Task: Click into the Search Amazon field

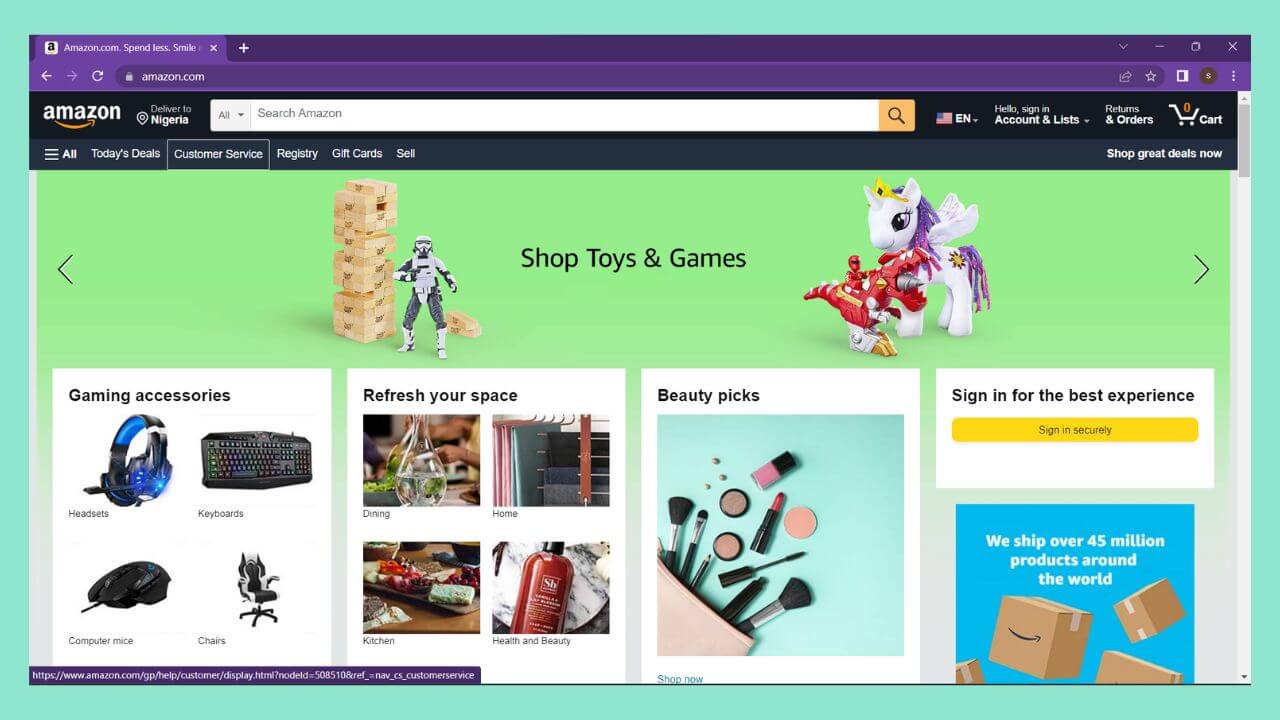Action: point(565,115)
